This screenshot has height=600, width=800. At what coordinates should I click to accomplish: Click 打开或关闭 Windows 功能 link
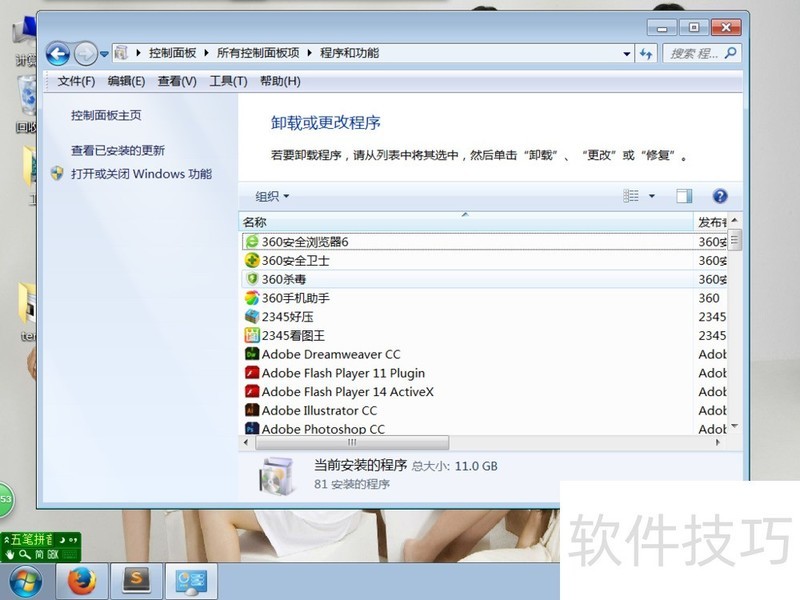pyautogui.click(x=141, y=174)
